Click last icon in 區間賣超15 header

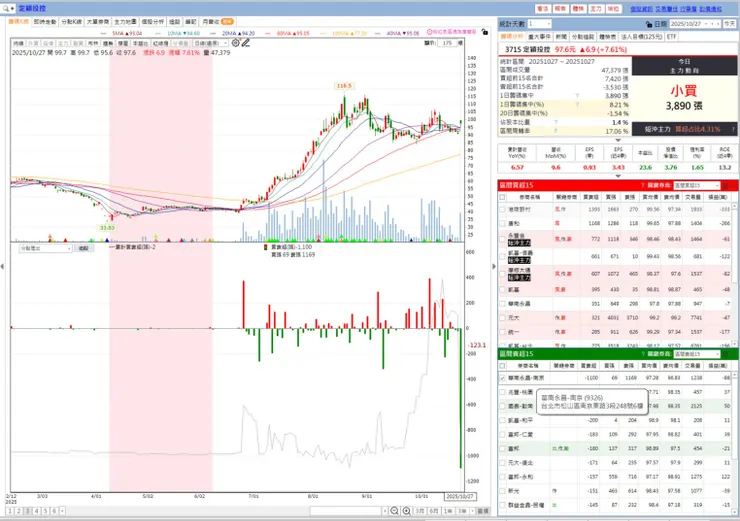coord(734,354)
